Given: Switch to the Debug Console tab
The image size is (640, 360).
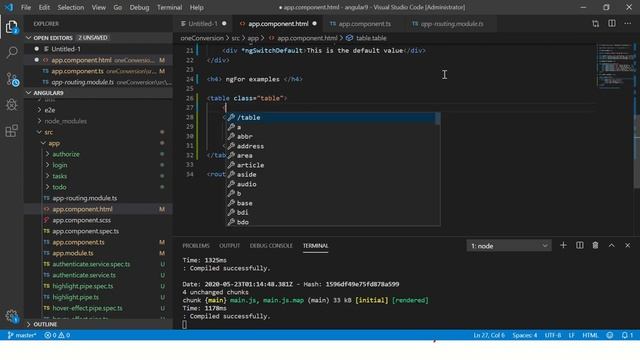Looking at the screenshot, I should (x=271, y=246).
